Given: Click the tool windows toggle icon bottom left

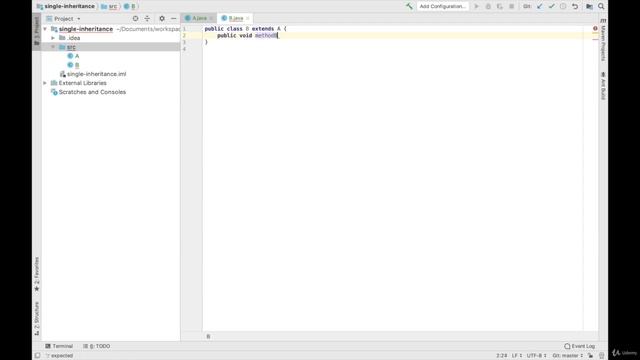Looking at the screenshot, I should click(x=37, y=356).
